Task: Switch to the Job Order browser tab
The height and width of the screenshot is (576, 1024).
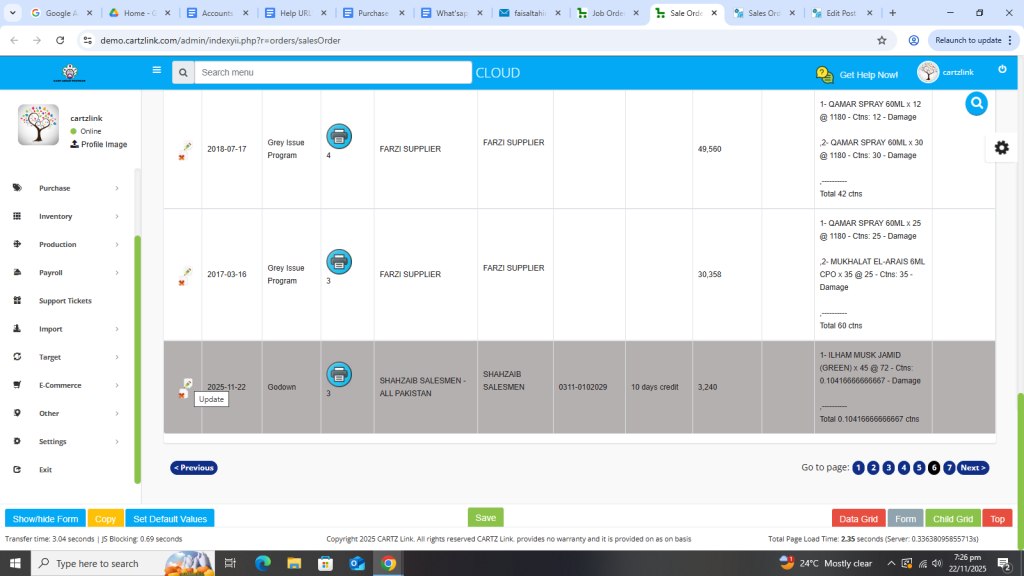Action: coord(607,13)
